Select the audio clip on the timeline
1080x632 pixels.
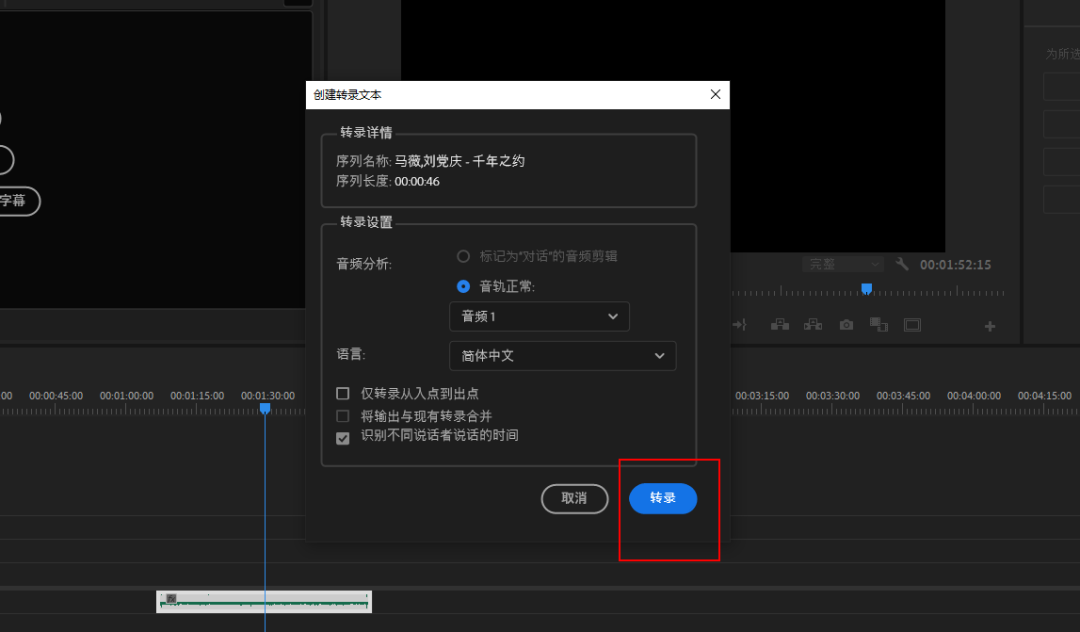point(264,602)
